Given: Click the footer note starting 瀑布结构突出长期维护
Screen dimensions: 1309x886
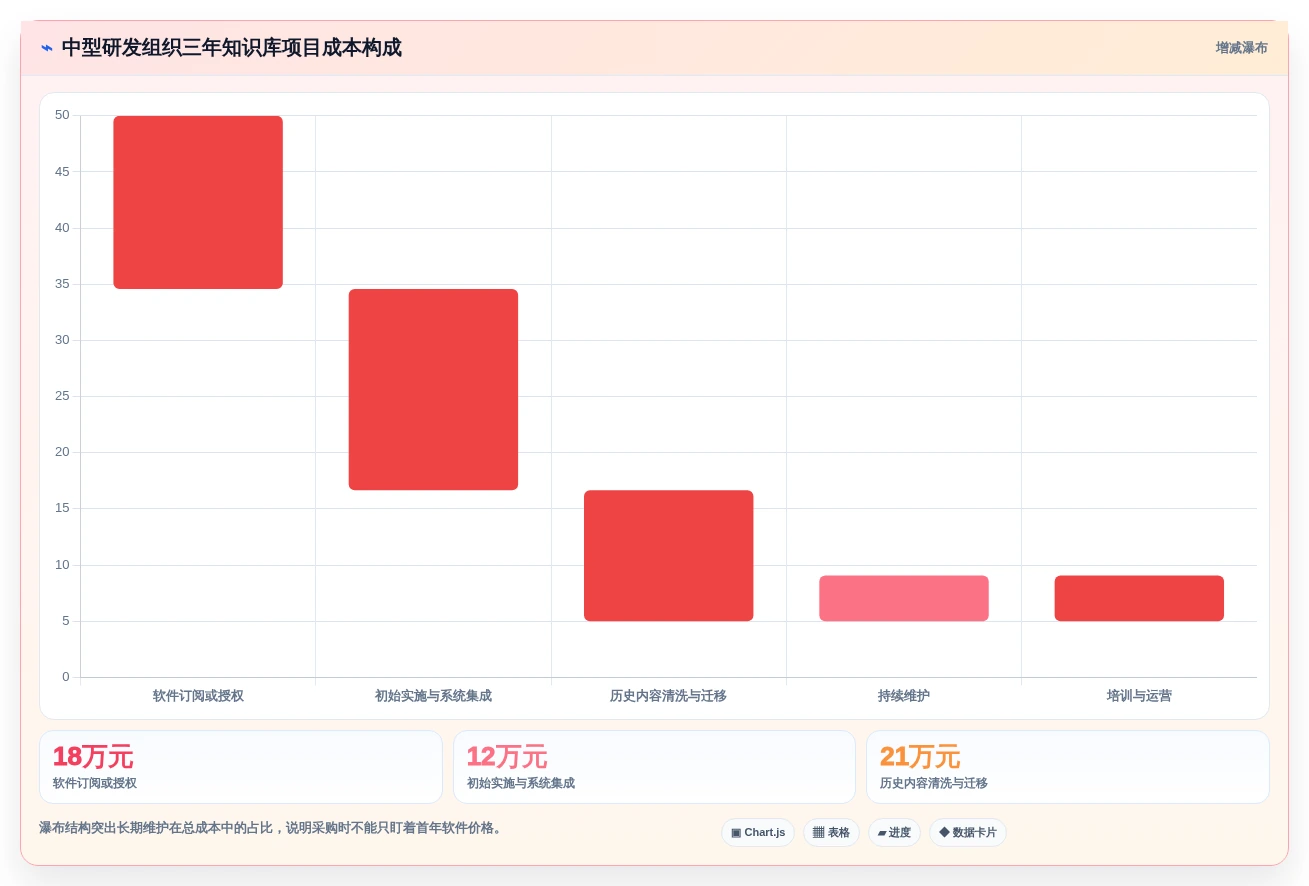Looking at the screenshot, I should coord(272,828).
